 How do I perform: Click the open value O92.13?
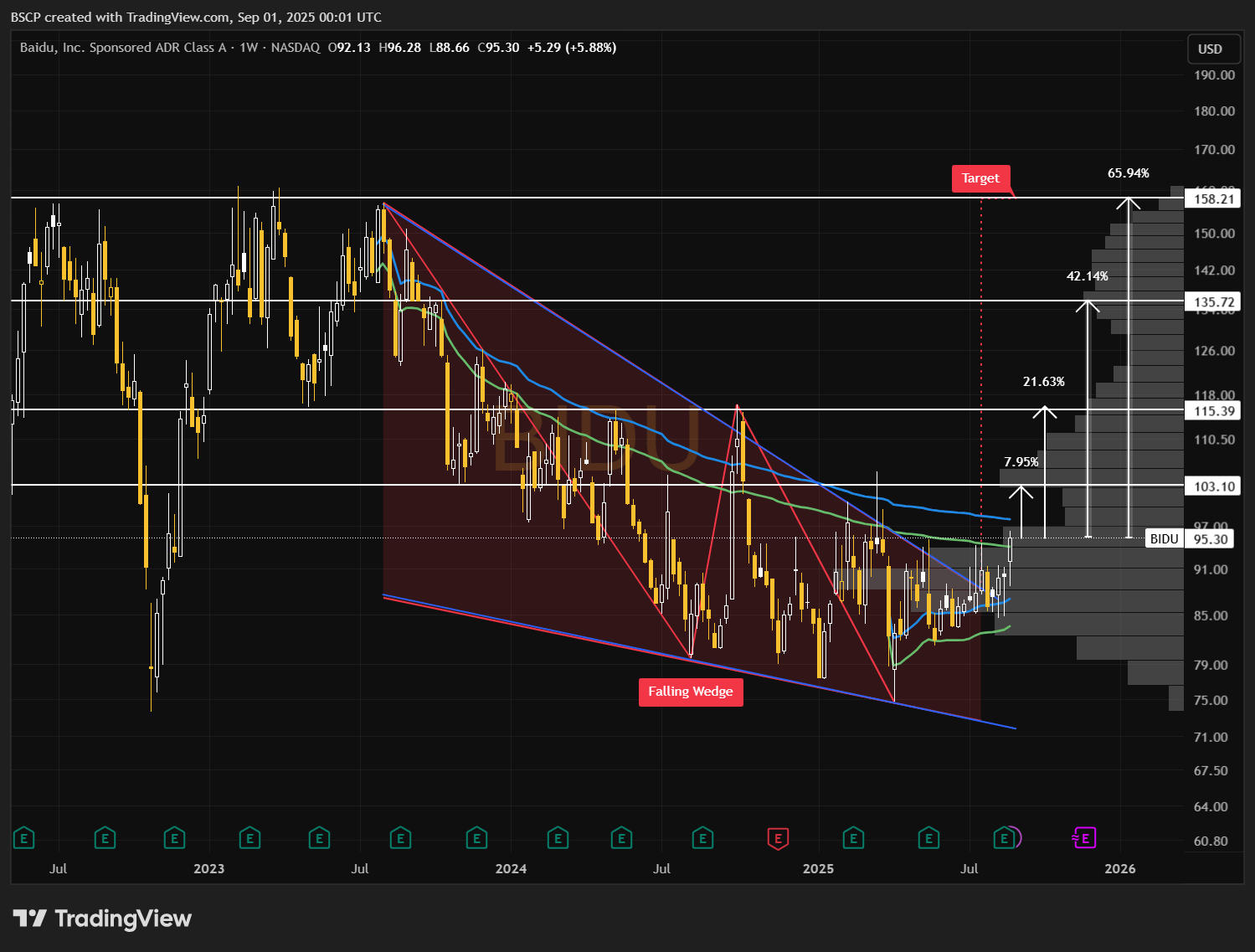349,48
